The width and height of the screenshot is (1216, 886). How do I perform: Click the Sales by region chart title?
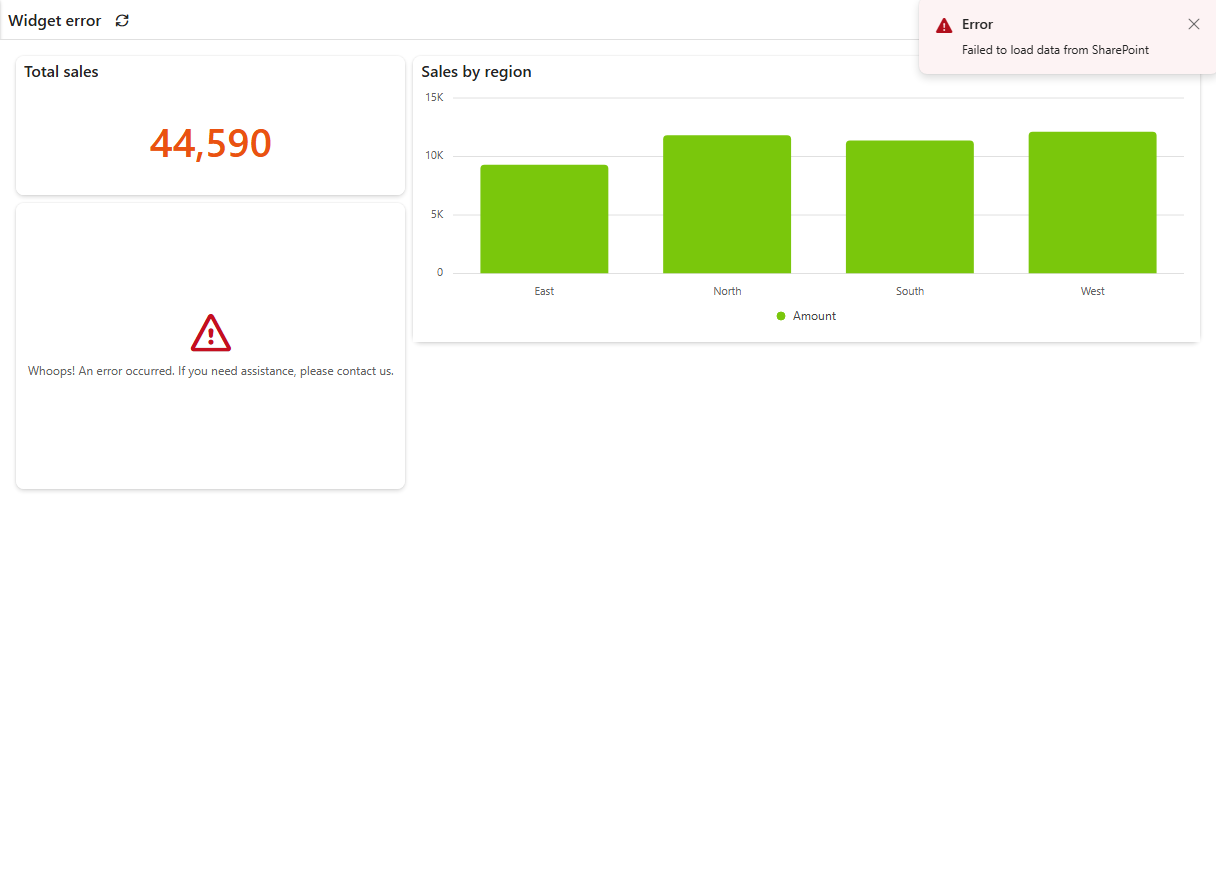(x=476, y=72)
